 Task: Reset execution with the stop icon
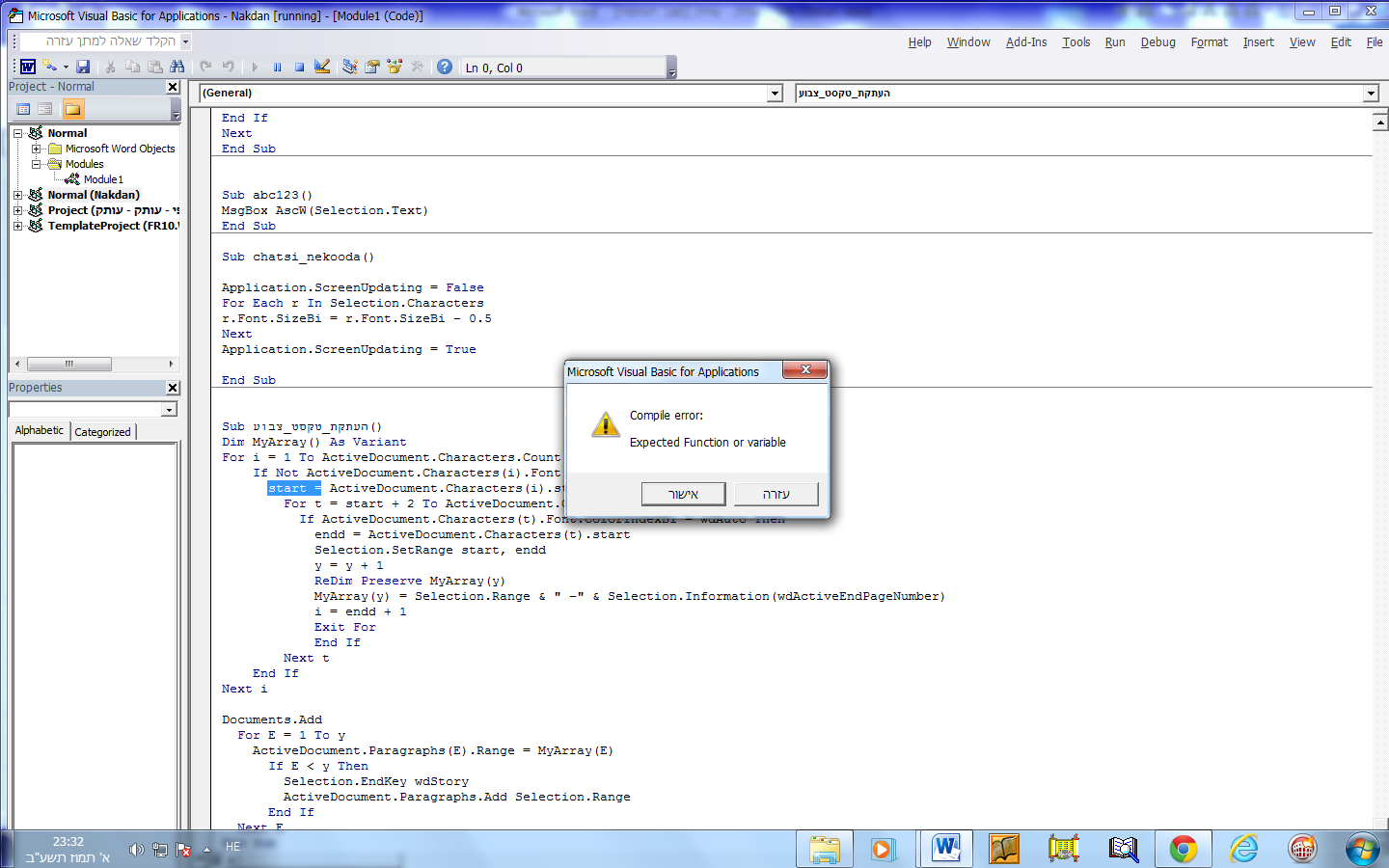pyautogui.click(x=299, y=67)
